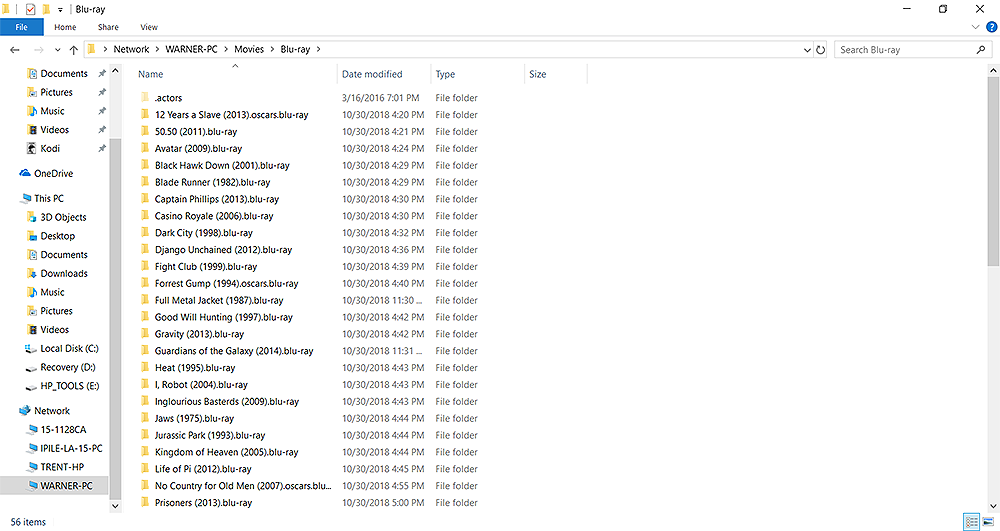This screenshot has height=531, width=1000.
Task: Expand the ribbon chevron
Action: pos(975,27)
